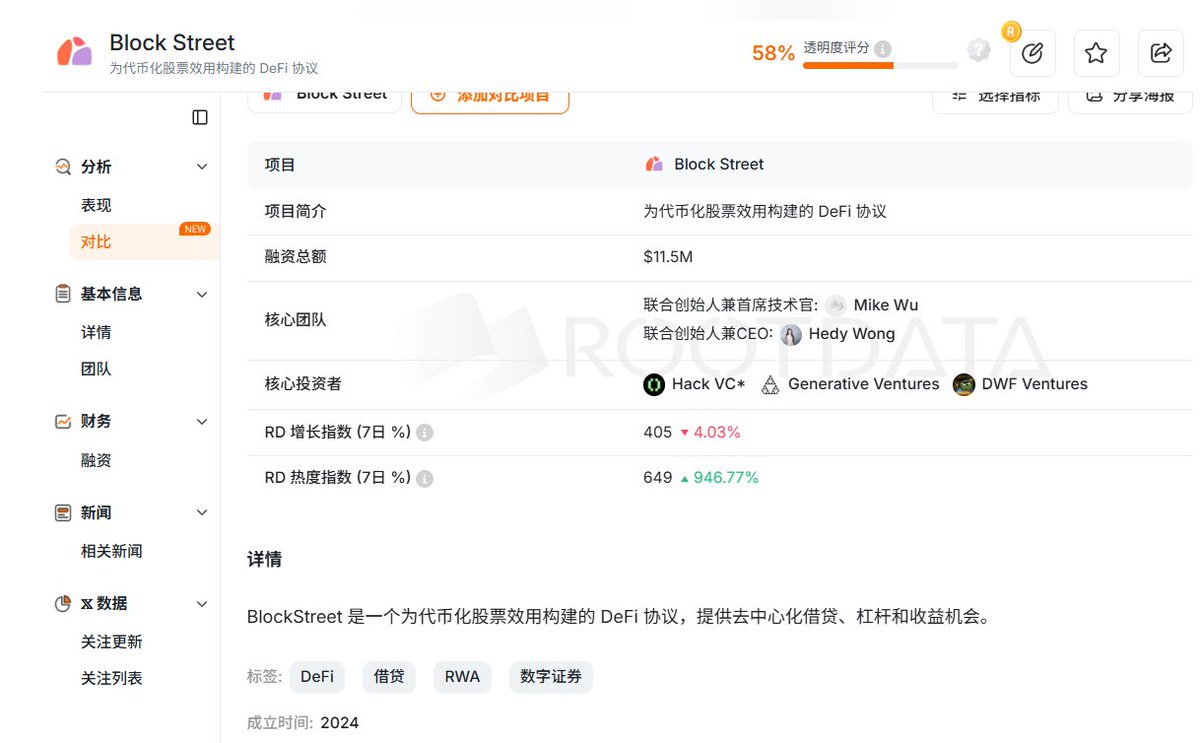Collapse the 基本信息 section chevron
The height and width of the screenshot is (743, 1200).
click(203, 294)
